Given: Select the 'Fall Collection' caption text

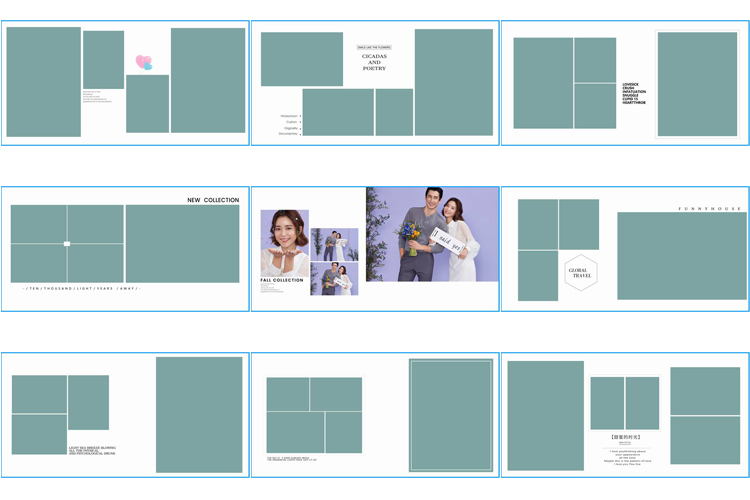Looking at the screenshot, I should [x=282, y=281].
